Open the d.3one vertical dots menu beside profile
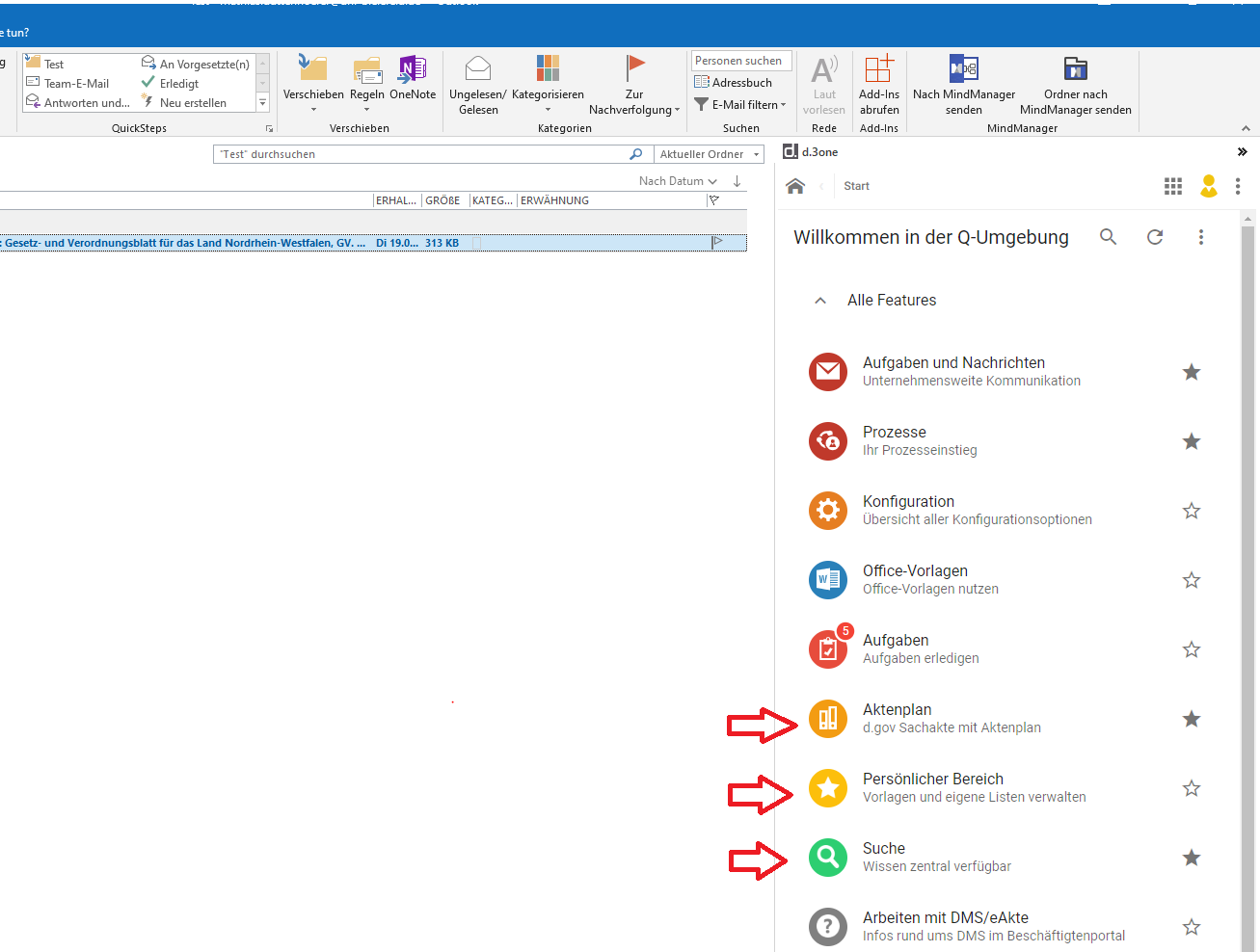Screen dimensions: 1260x952 tap(1238, 186)
